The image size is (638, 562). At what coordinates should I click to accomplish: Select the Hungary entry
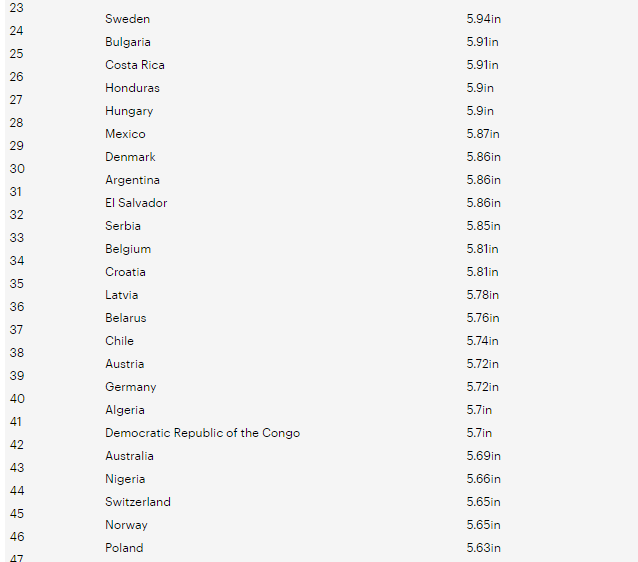click(x=129, y=111)
